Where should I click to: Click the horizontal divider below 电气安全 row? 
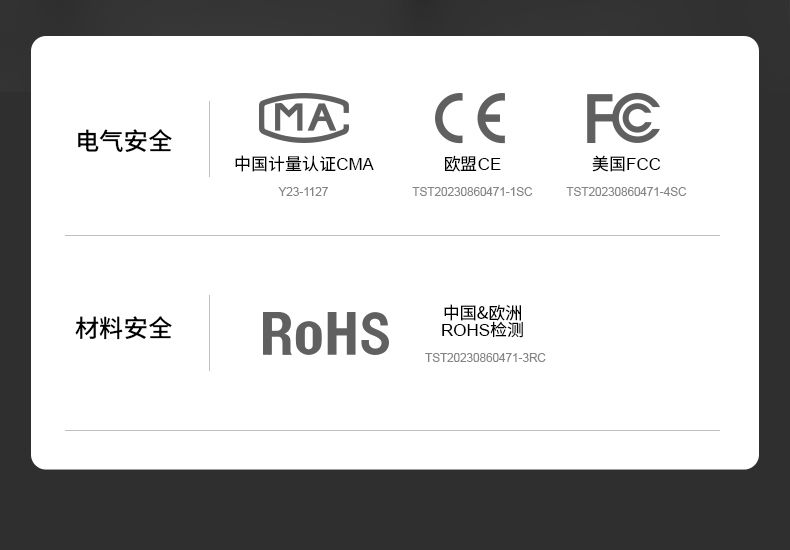tap(392, 235)
